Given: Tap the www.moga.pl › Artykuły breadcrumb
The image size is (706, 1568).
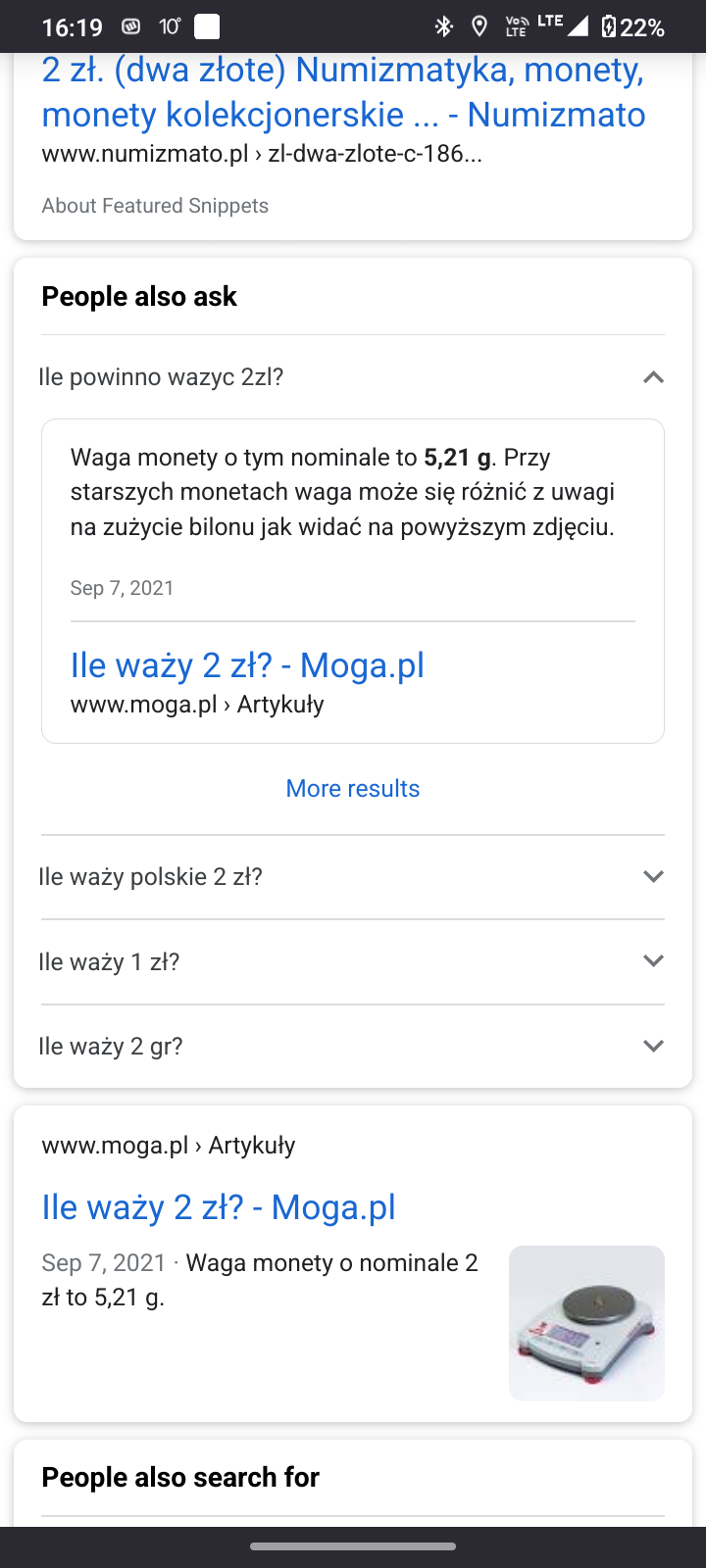Looking at the screenshot, I should click(169, 1146).
